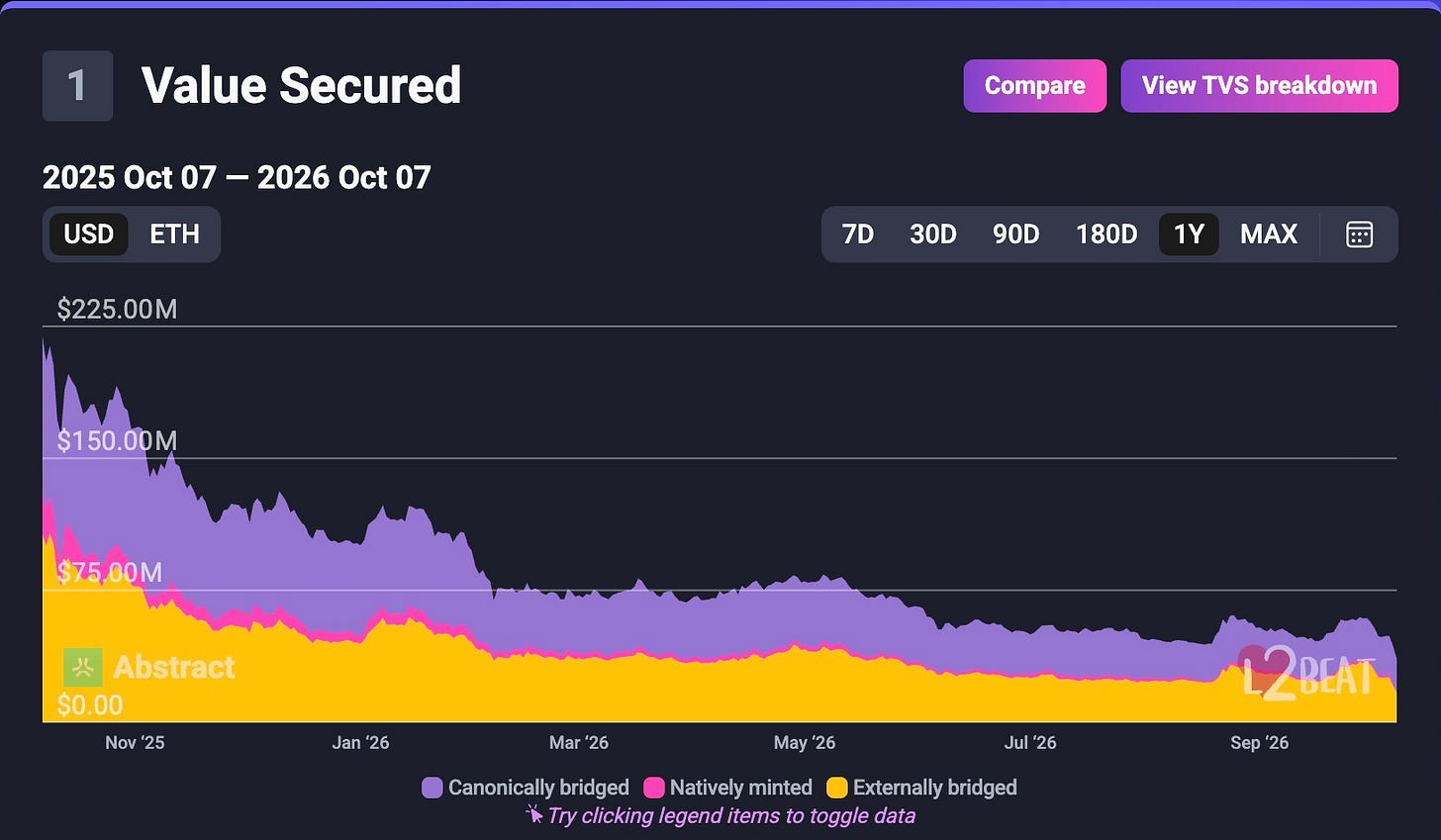Select the 30D time range
The height and width of the screenshot is (840, 1441).
[933, 234]
